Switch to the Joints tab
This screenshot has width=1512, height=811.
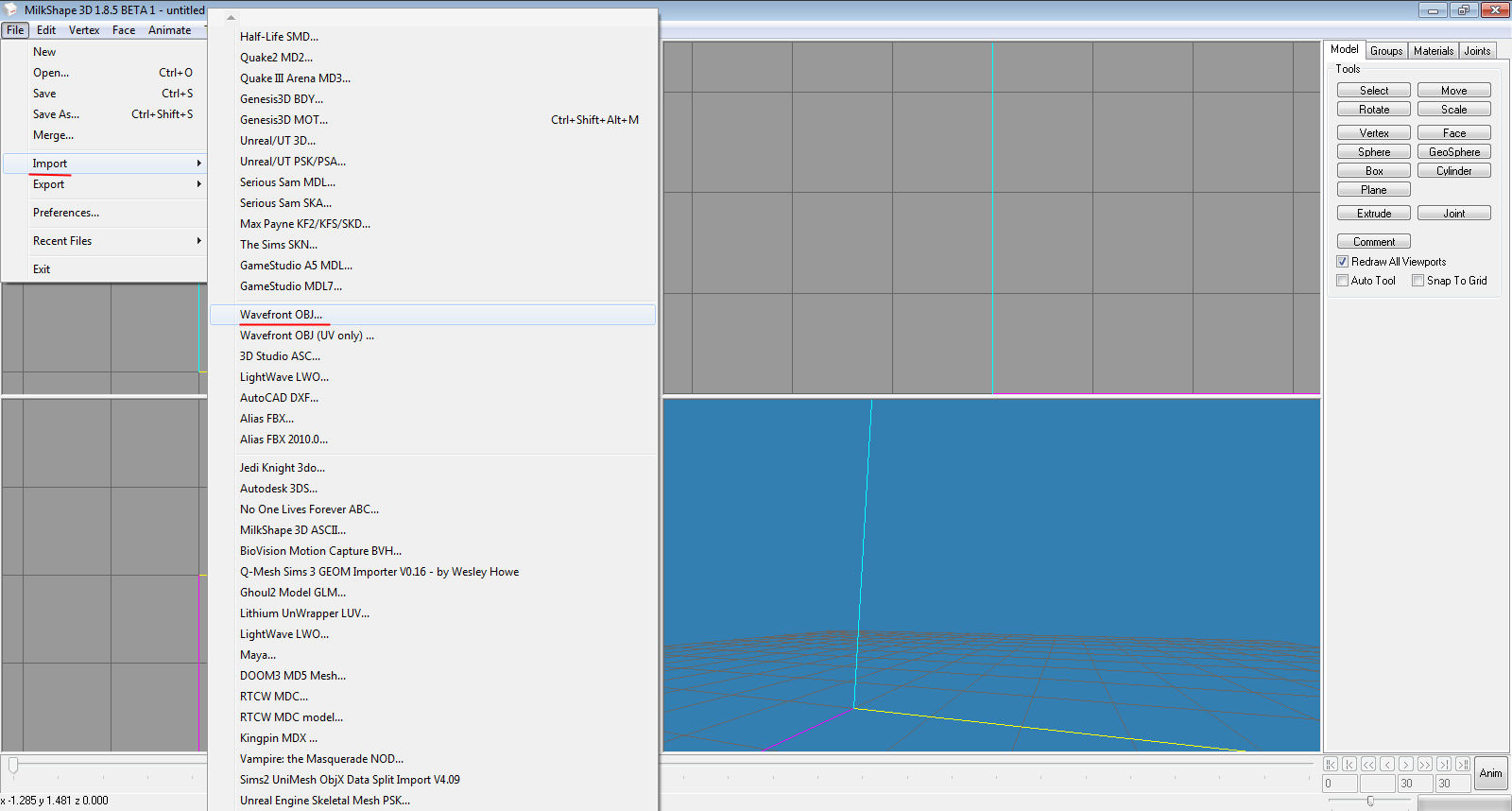tap(1477, 51)
